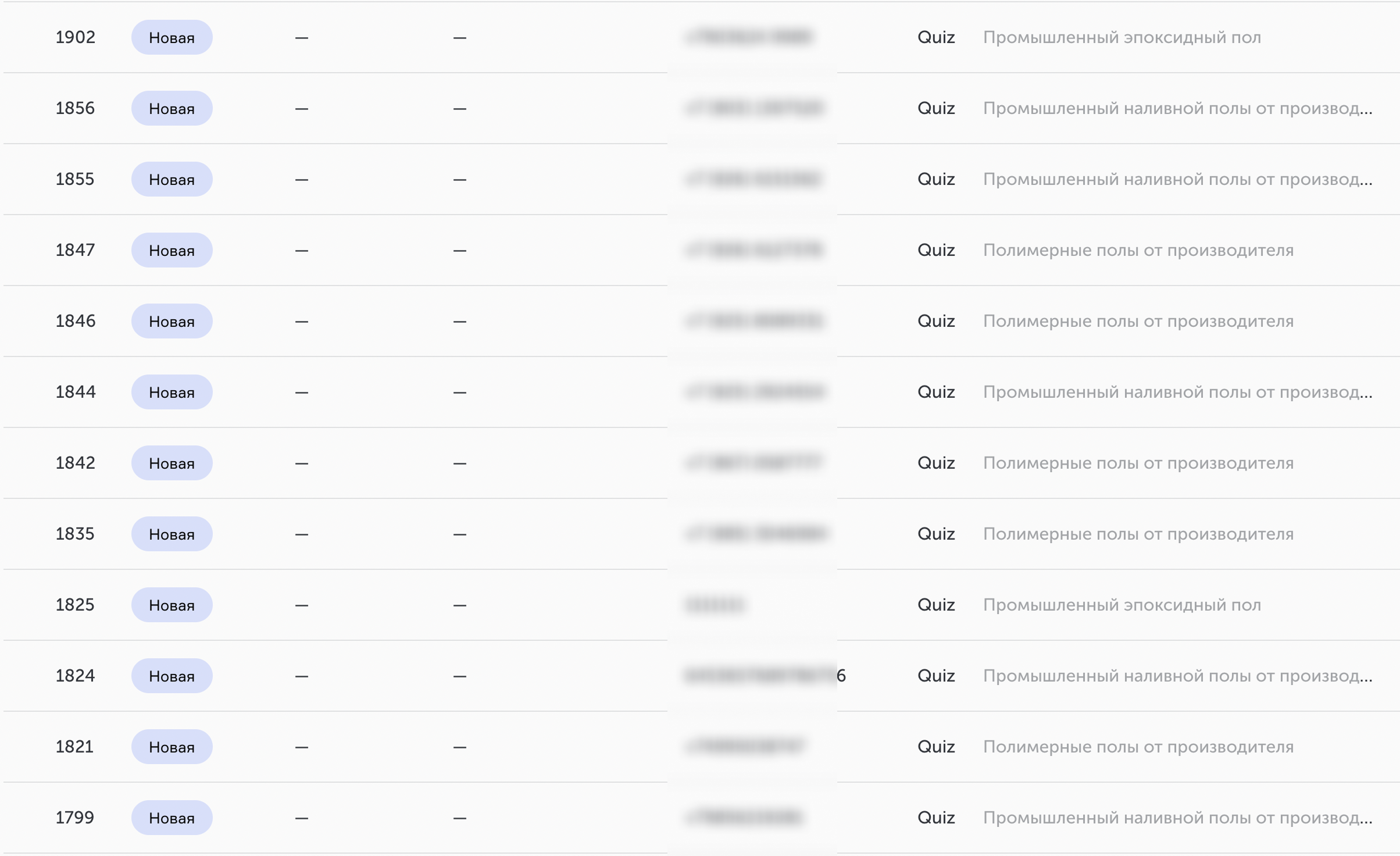The height and width of the screenshot is (856, 1400).
Task: Click first empty dash cell in row 1844
Action: [301, 393]
